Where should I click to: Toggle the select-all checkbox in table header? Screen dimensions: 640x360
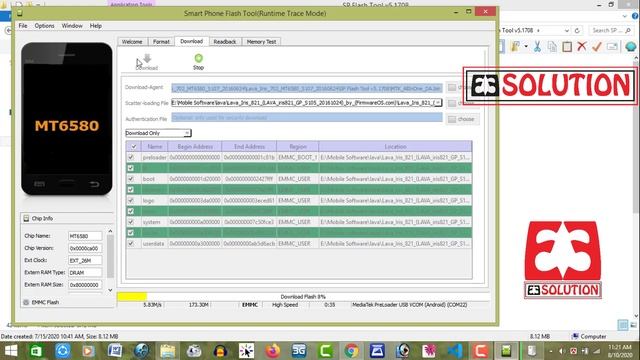point(133,147)
